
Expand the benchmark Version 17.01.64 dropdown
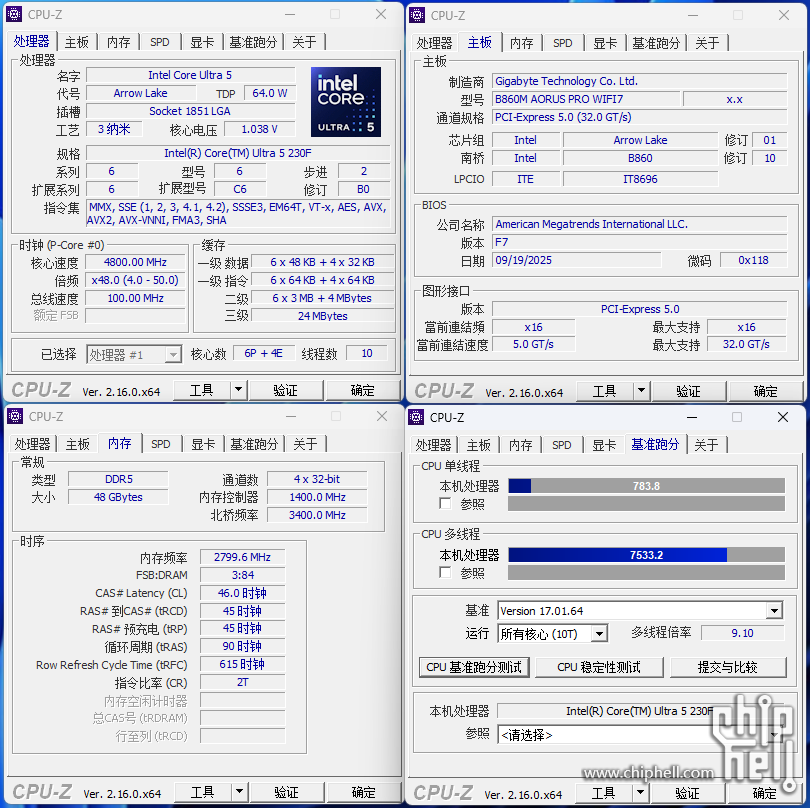point(774,611)
